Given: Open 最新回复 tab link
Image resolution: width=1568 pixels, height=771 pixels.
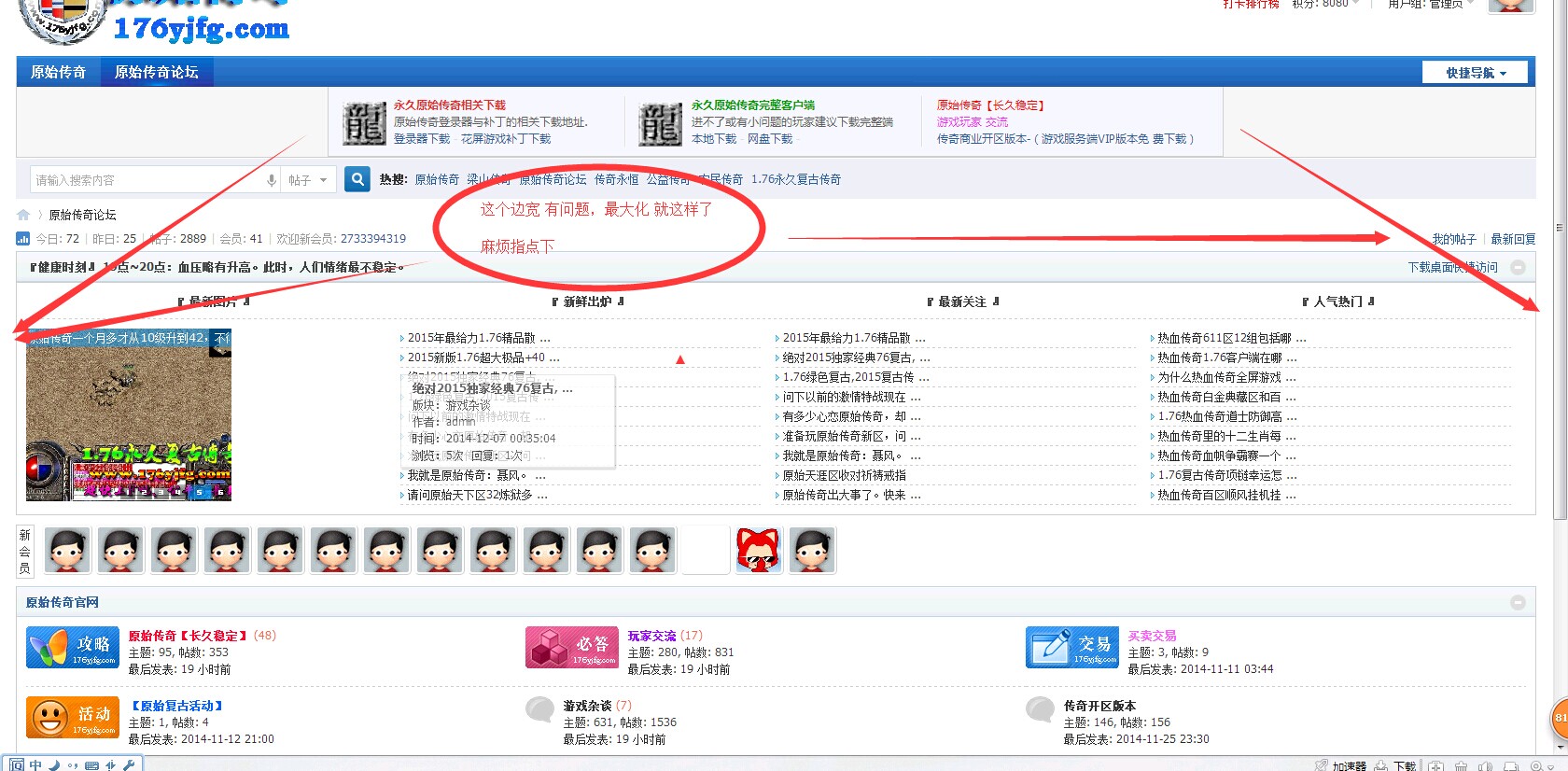Looking at the screenshot, I should [x=1513, y=240].
